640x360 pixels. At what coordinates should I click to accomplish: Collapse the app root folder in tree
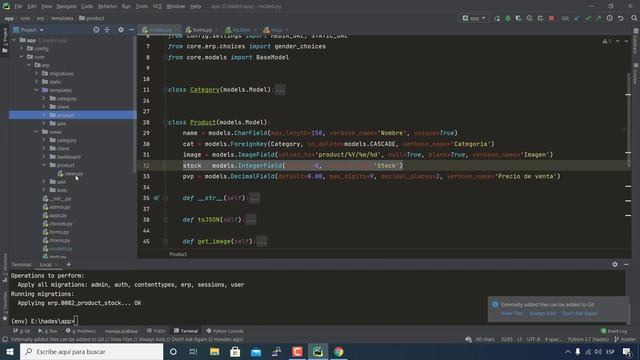(x=14, y=40)
